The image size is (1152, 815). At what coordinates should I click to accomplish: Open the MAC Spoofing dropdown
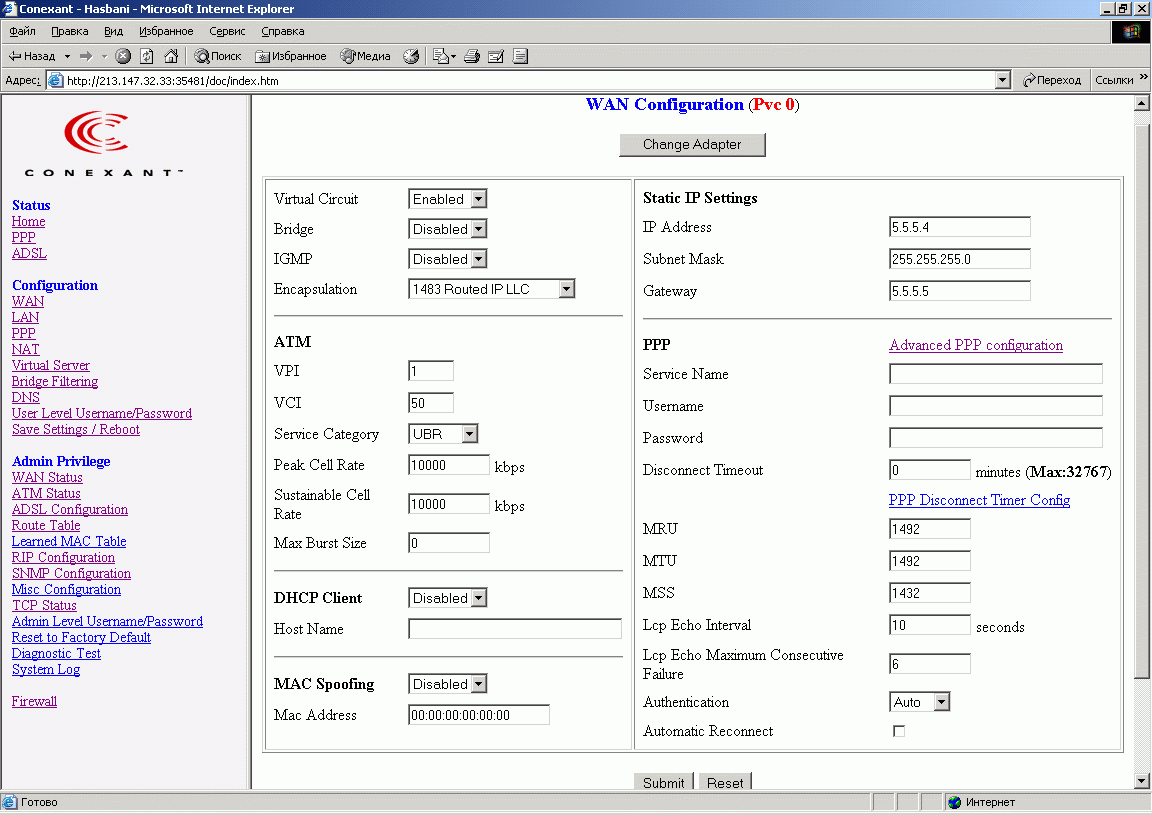pyautogui.click(x=447, y=683)
